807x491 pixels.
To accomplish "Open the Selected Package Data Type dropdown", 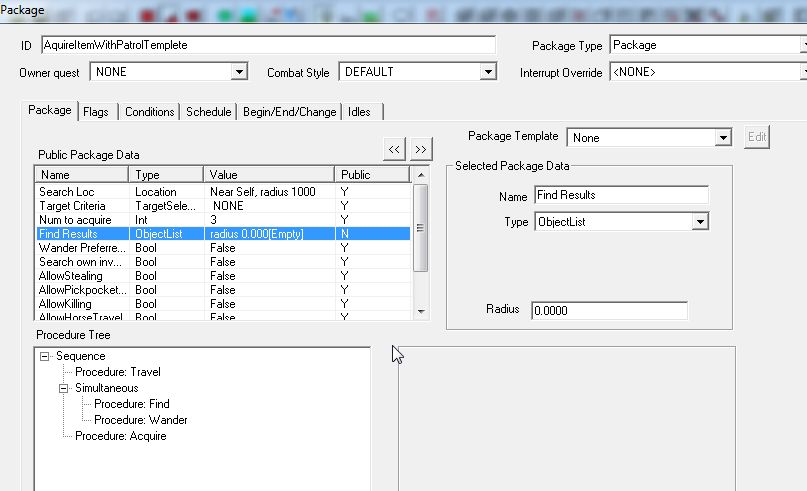I will pyautogui.click(x=700, y=222).
